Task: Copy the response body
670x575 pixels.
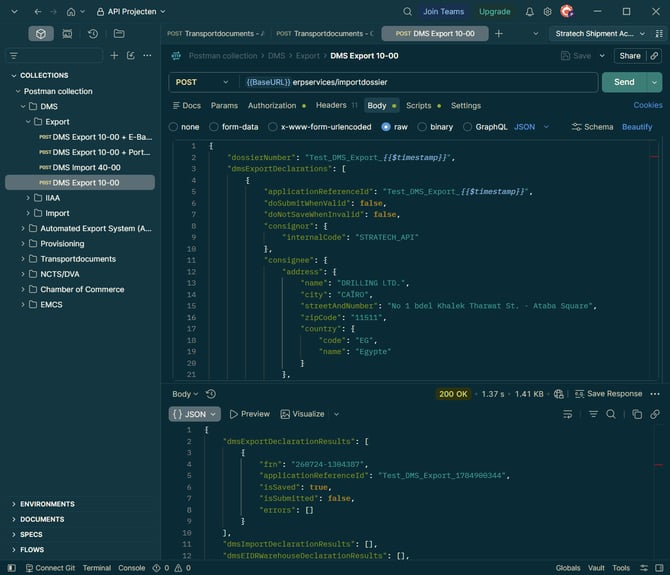Action: point(637,414)
